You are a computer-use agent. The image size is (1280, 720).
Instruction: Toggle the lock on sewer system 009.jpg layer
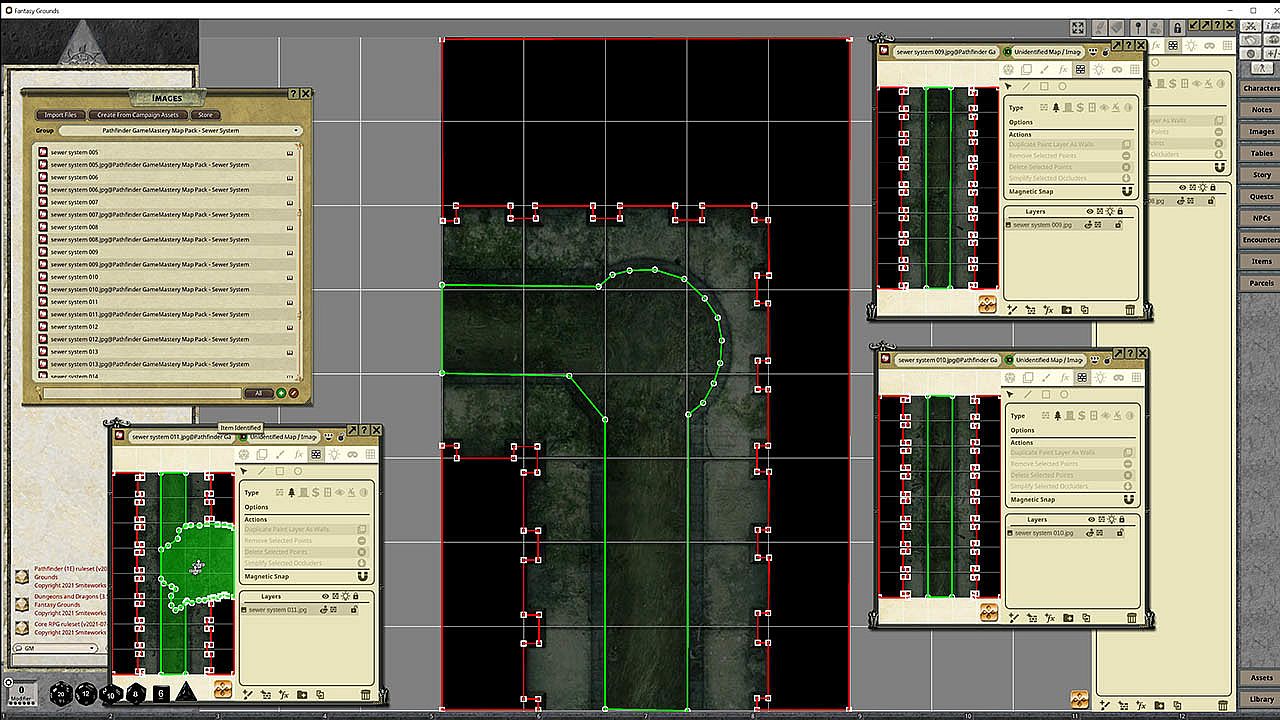pyautogui.click(x=1118, y=225)
